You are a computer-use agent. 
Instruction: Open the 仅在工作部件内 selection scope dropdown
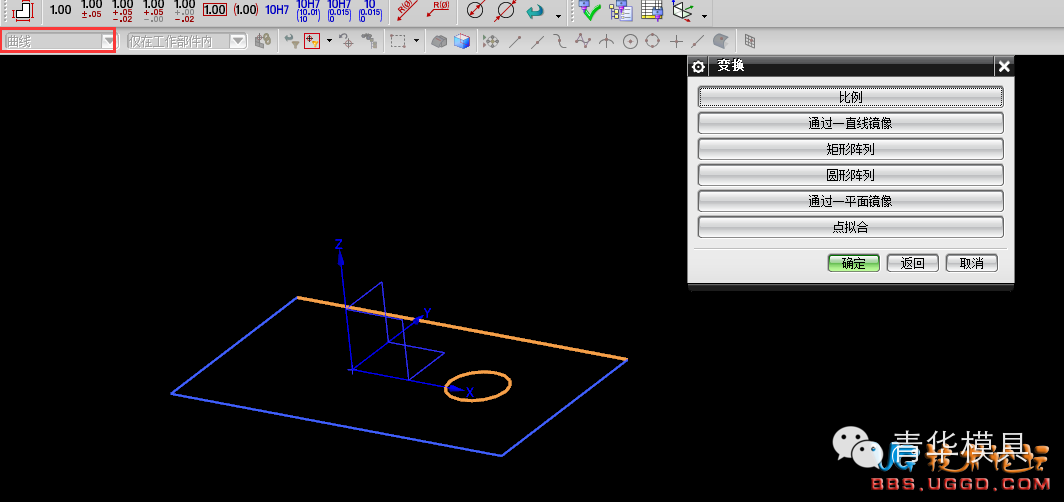(187, 41)
